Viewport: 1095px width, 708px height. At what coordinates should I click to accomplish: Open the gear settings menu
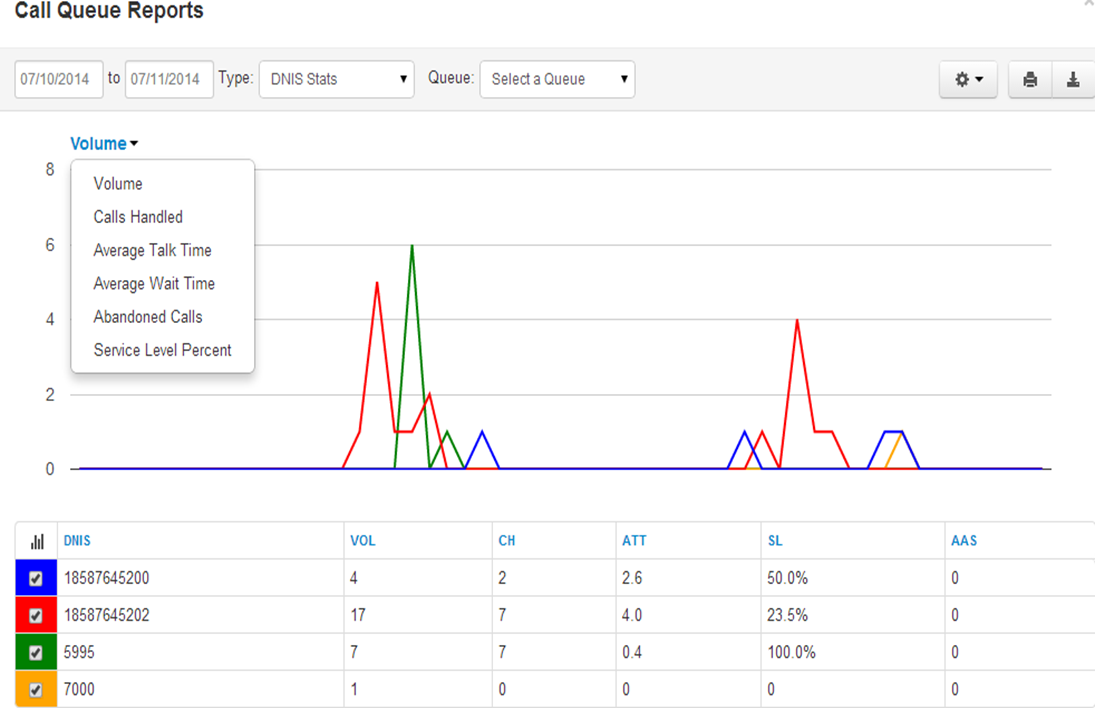968,80
